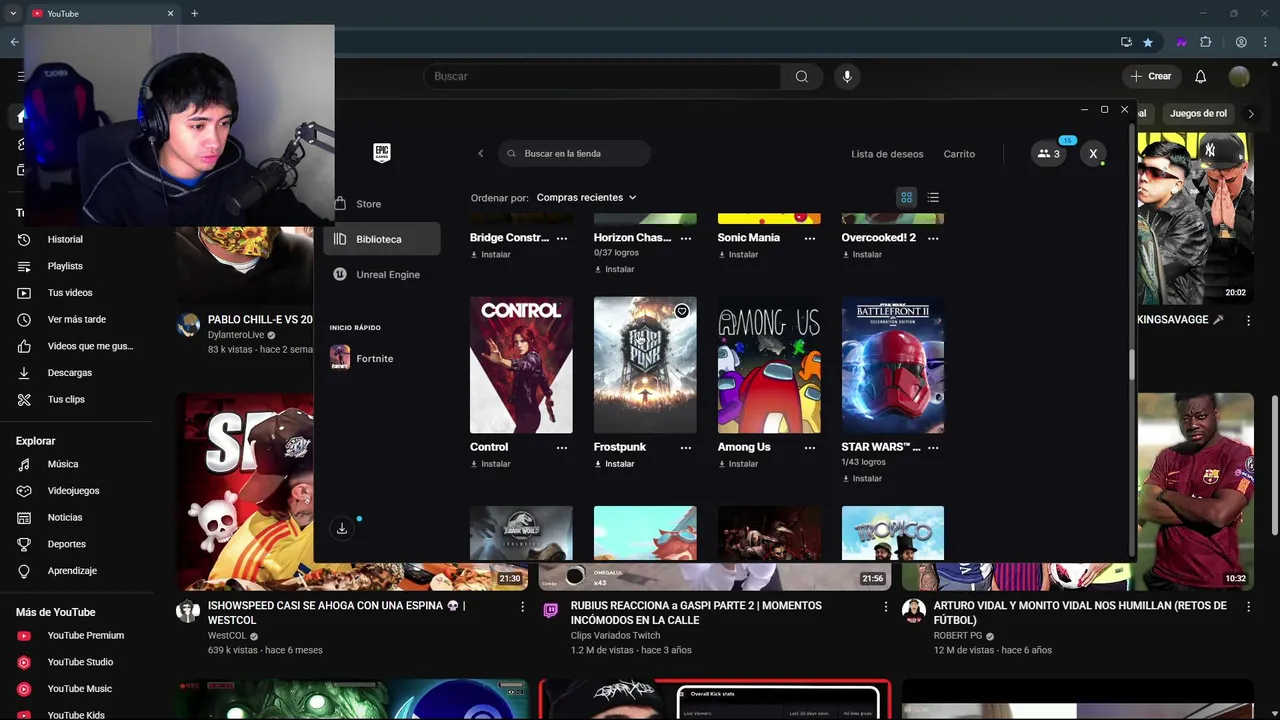Install Frostpunk game
1280x720 pixels.
point(614,464)
